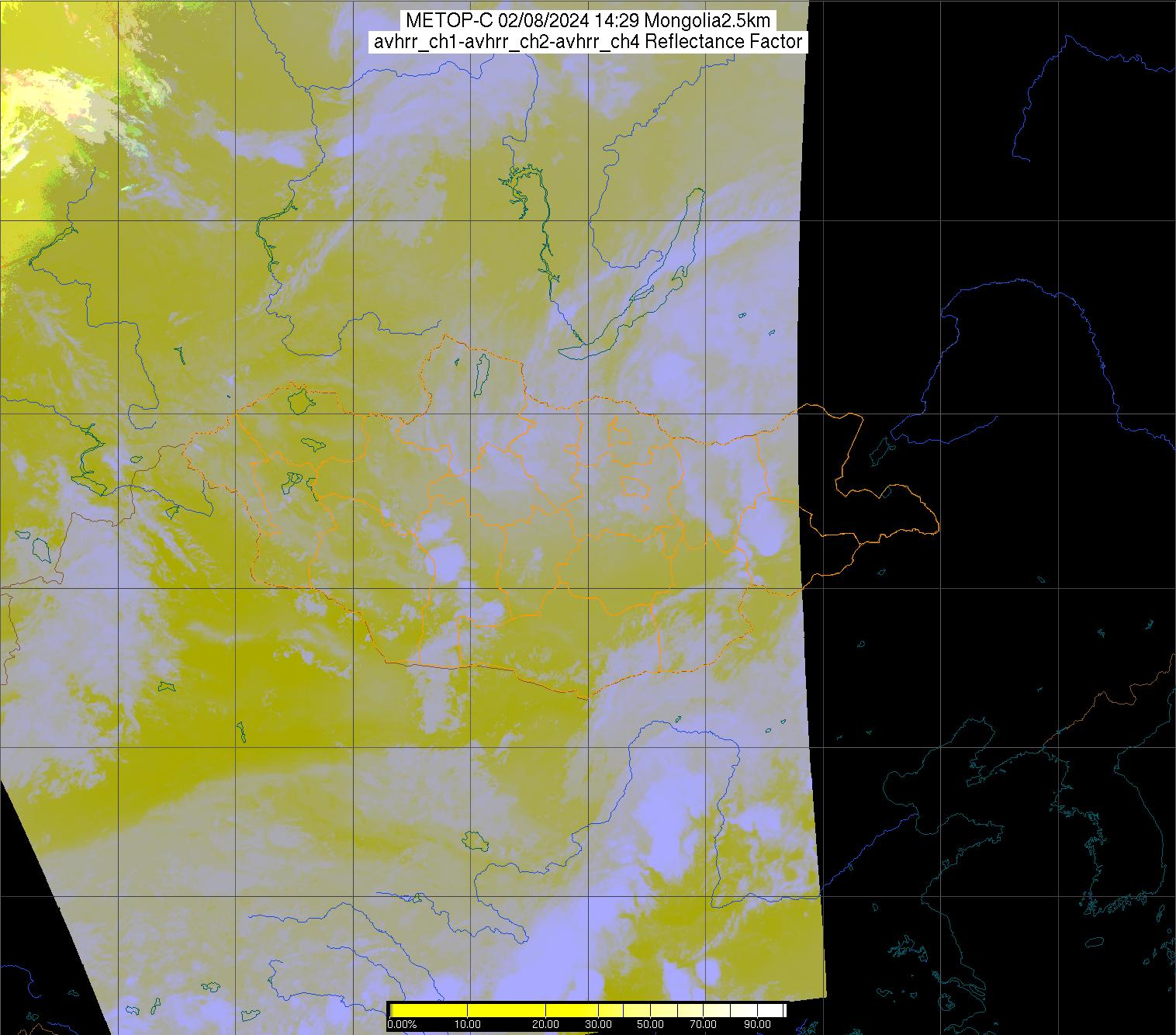The height and width of the screenshot is (1035, 1176).
Task: Click the '50.00' colorbar label
Action: click(650, 1025)
